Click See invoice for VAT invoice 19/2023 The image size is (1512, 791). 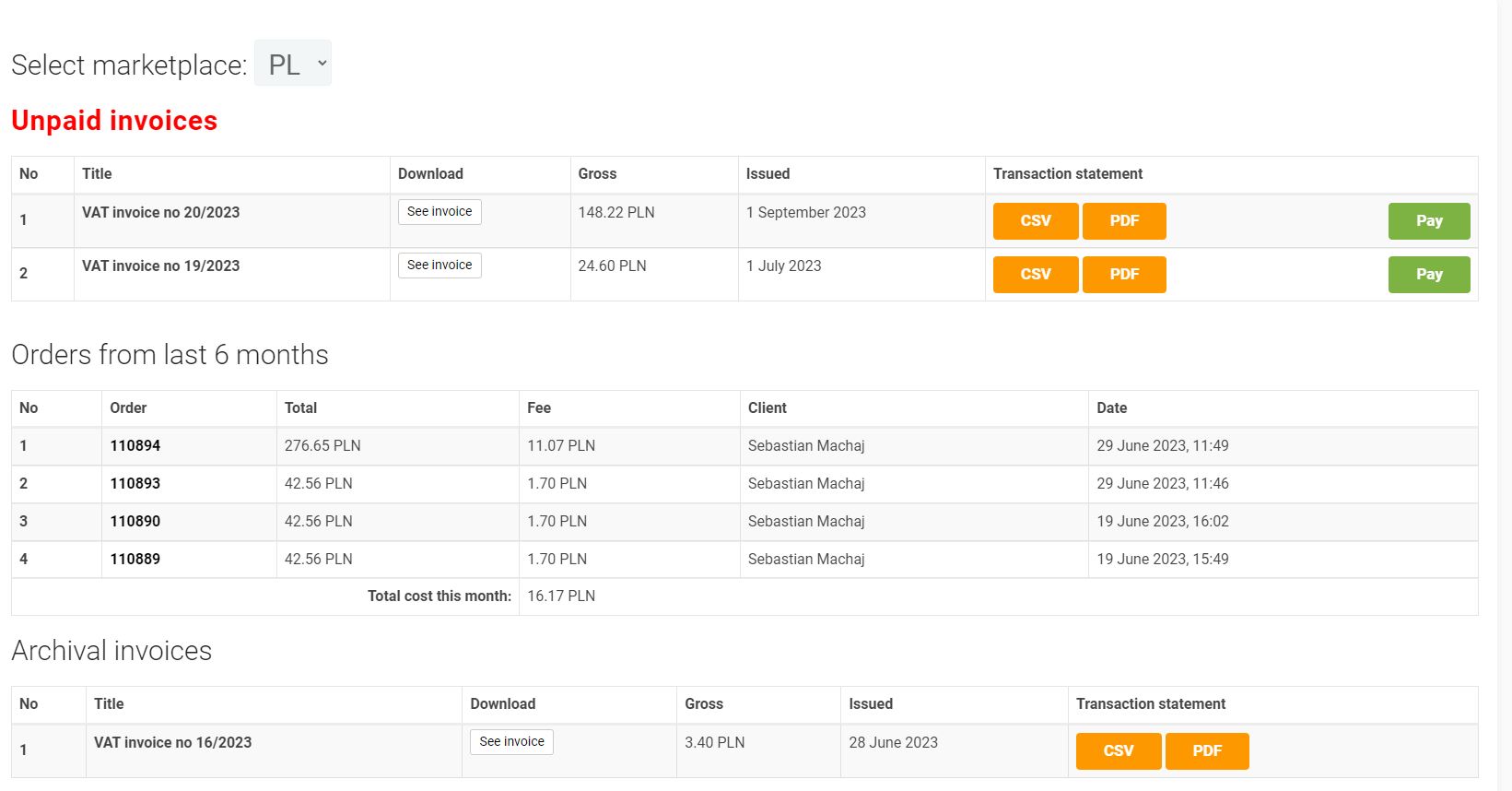click(x=440, y=266)
